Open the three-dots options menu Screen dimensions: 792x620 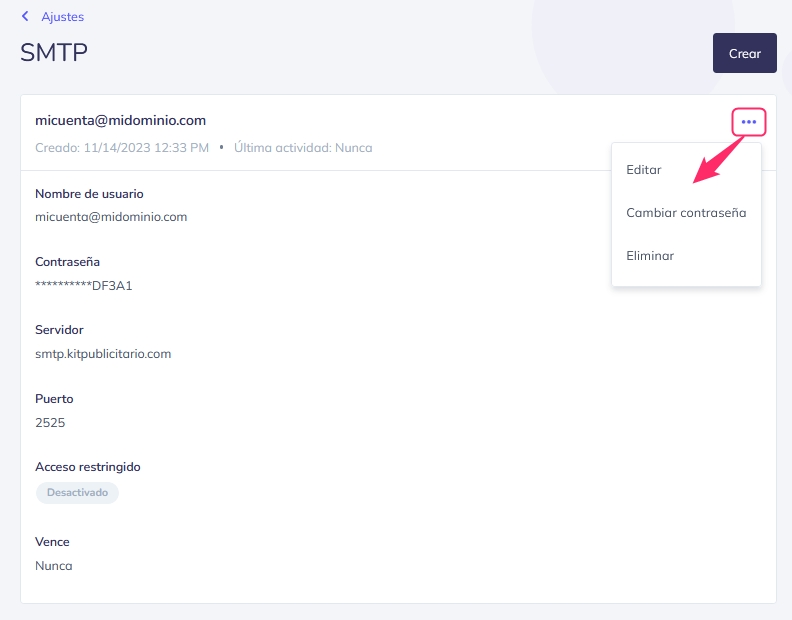(x=749, y=122)
